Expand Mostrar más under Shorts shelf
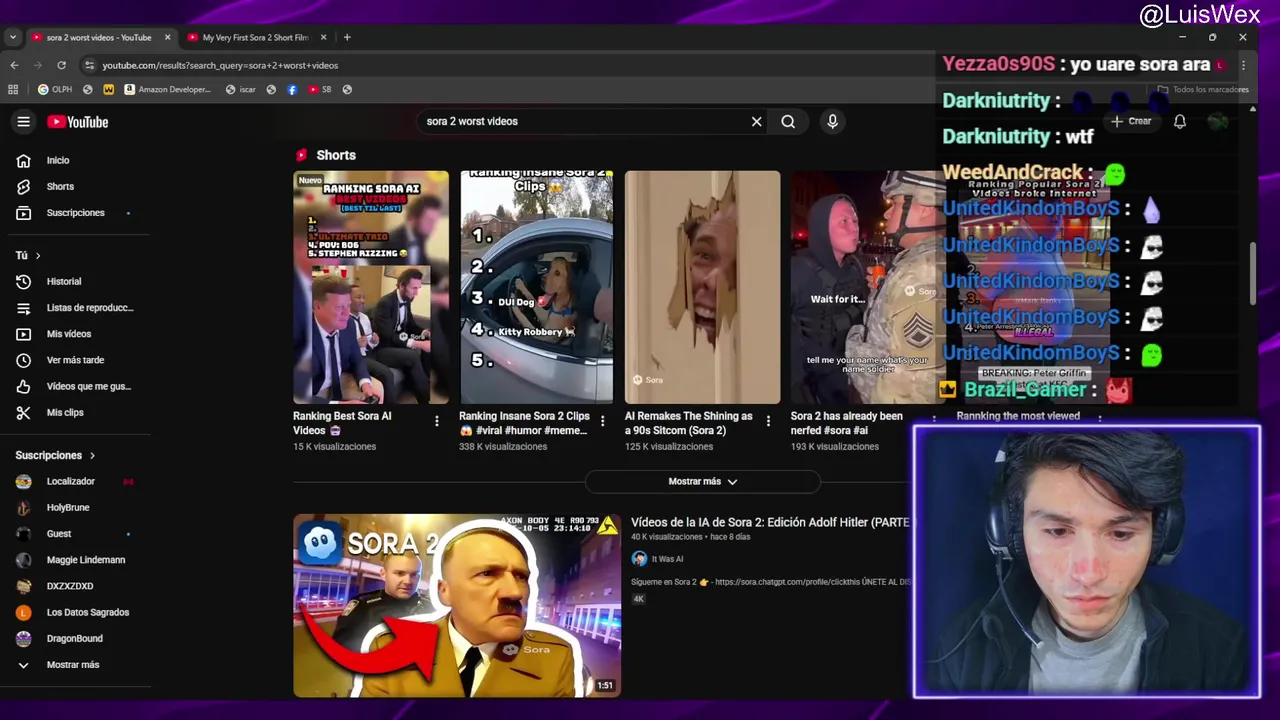The width and height of the screenshot is (1280, 720). tap(702, 481)
